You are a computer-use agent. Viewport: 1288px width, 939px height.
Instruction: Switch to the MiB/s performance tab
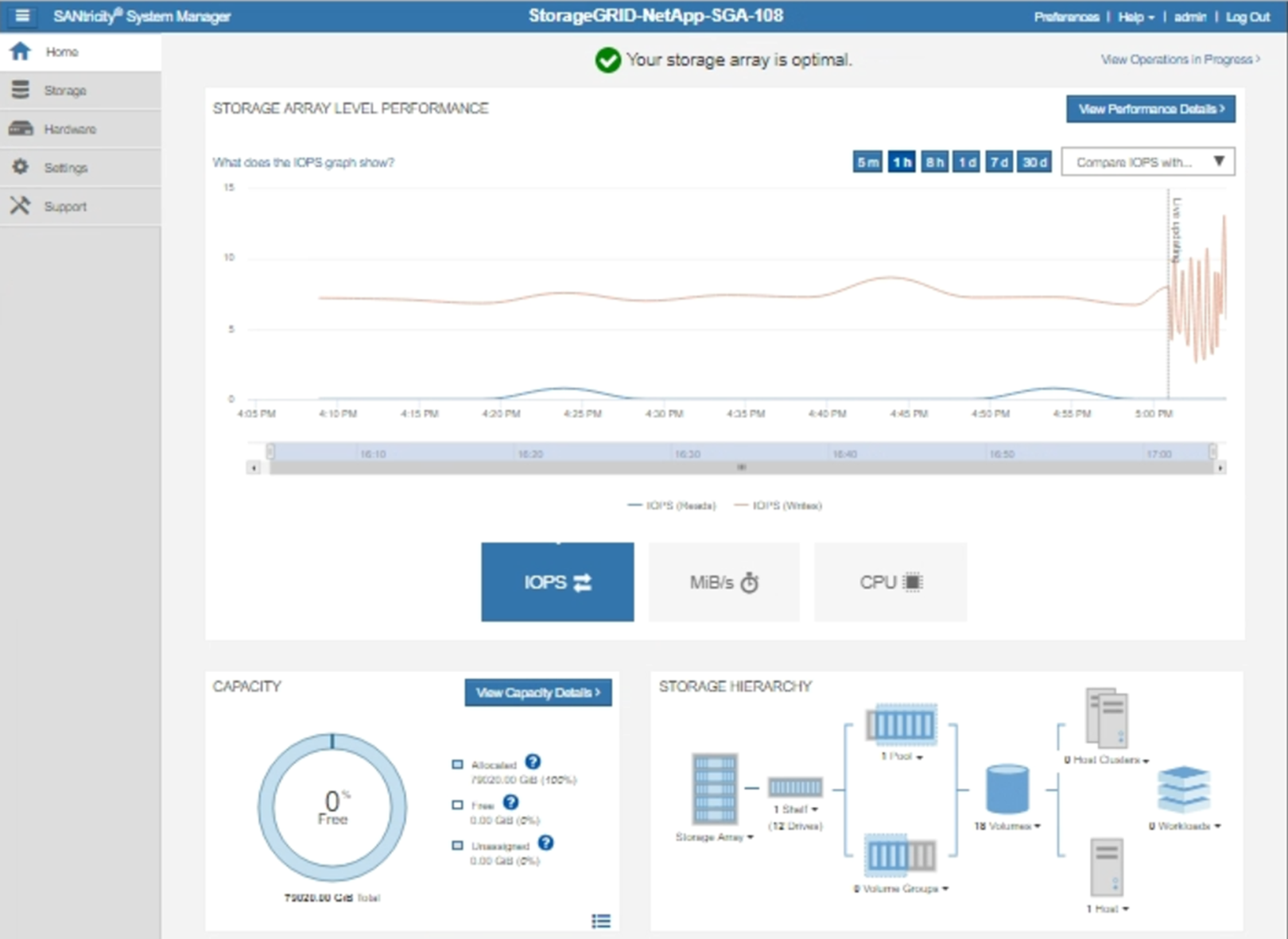tap(724, 582)
